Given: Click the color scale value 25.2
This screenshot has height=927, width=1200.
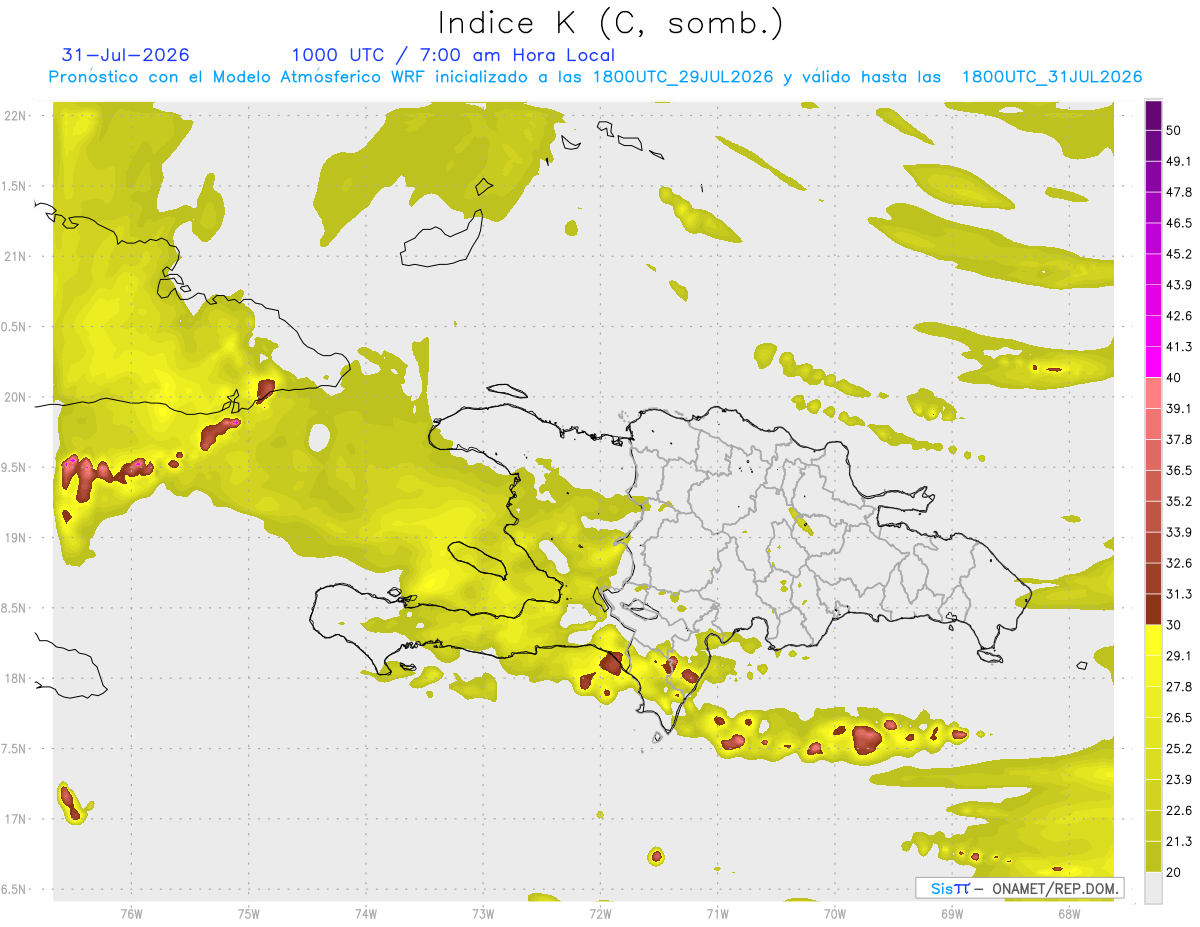Looking at the screenshot, I should (x=1179, y=749).
